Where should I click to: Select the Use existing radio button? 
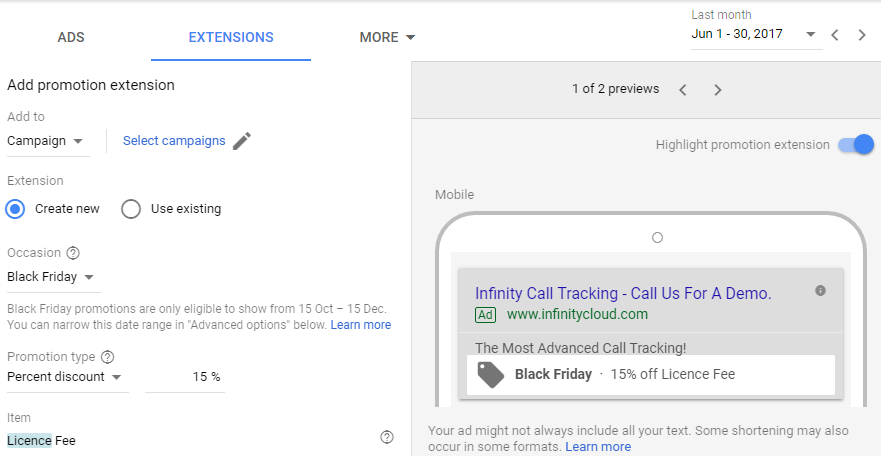131,209
